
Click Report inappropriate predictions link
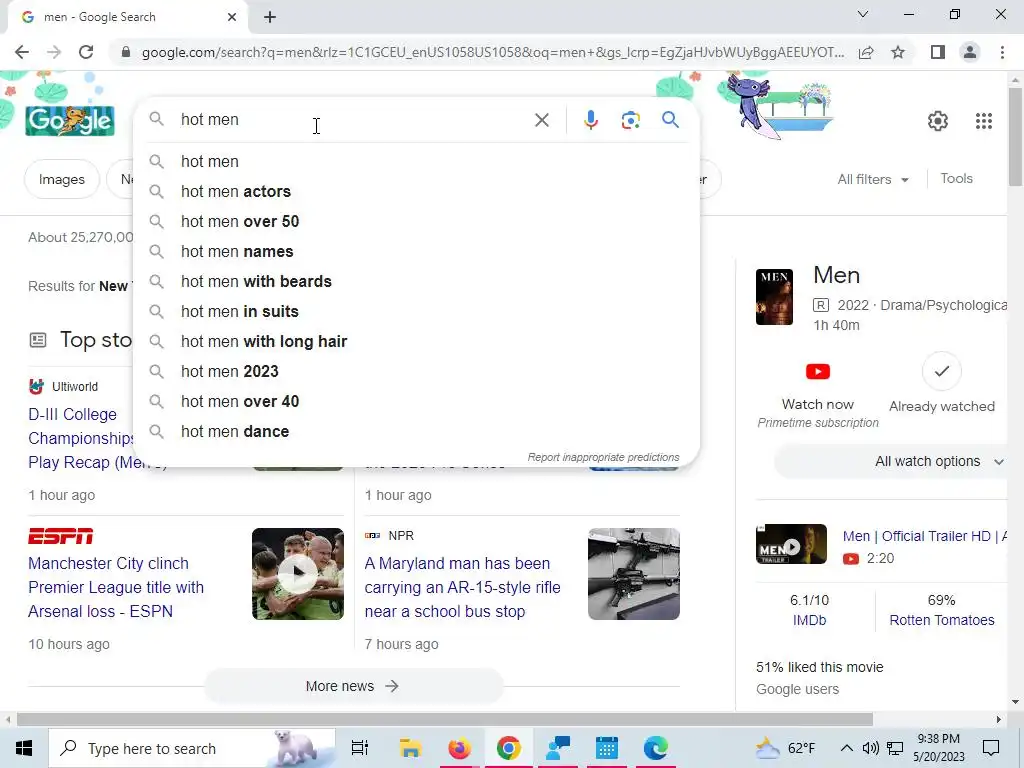603,457
